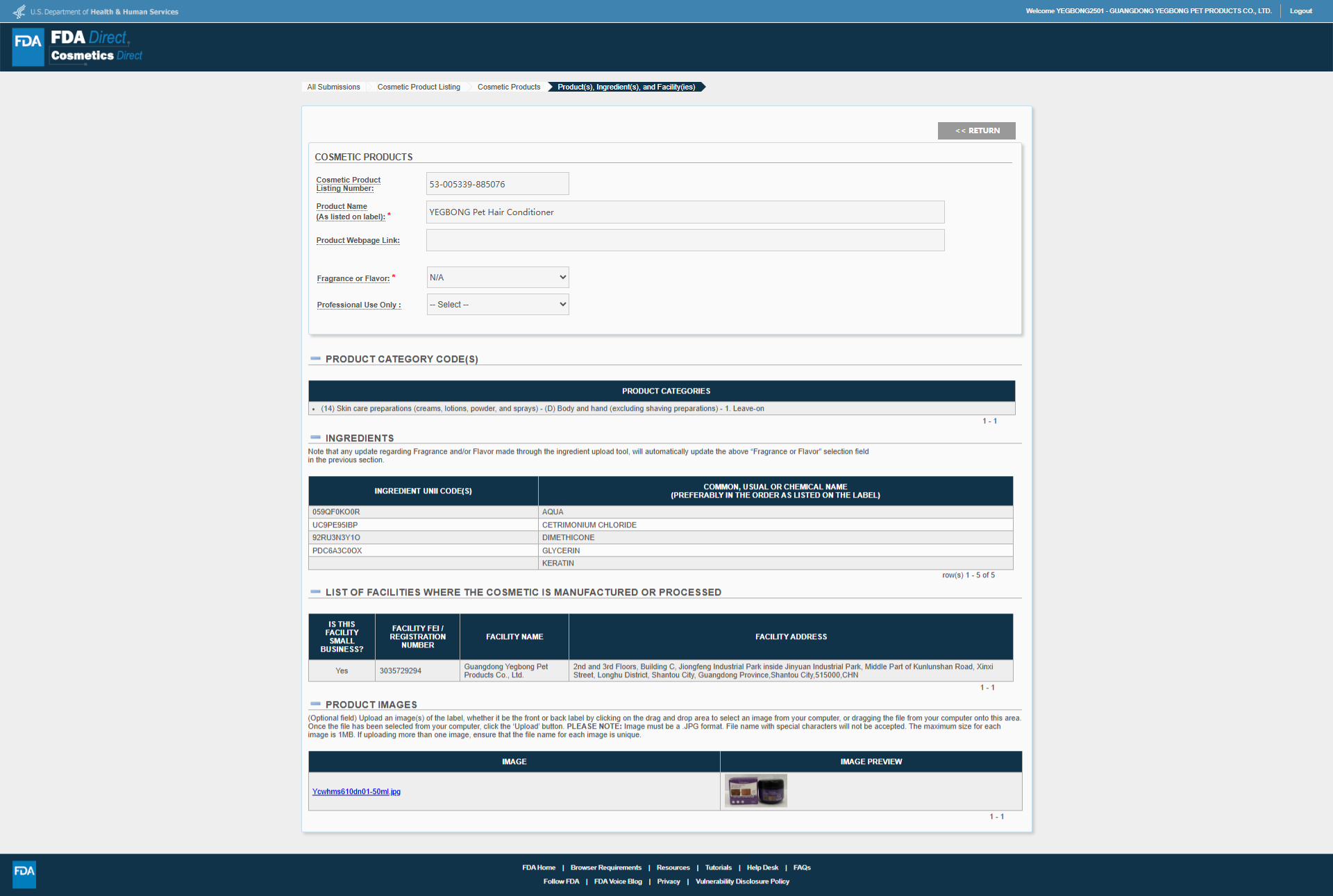Click UNII code 059QF0KO0R
This screenshot has height=896, width=1333.
tap(336, 512)
